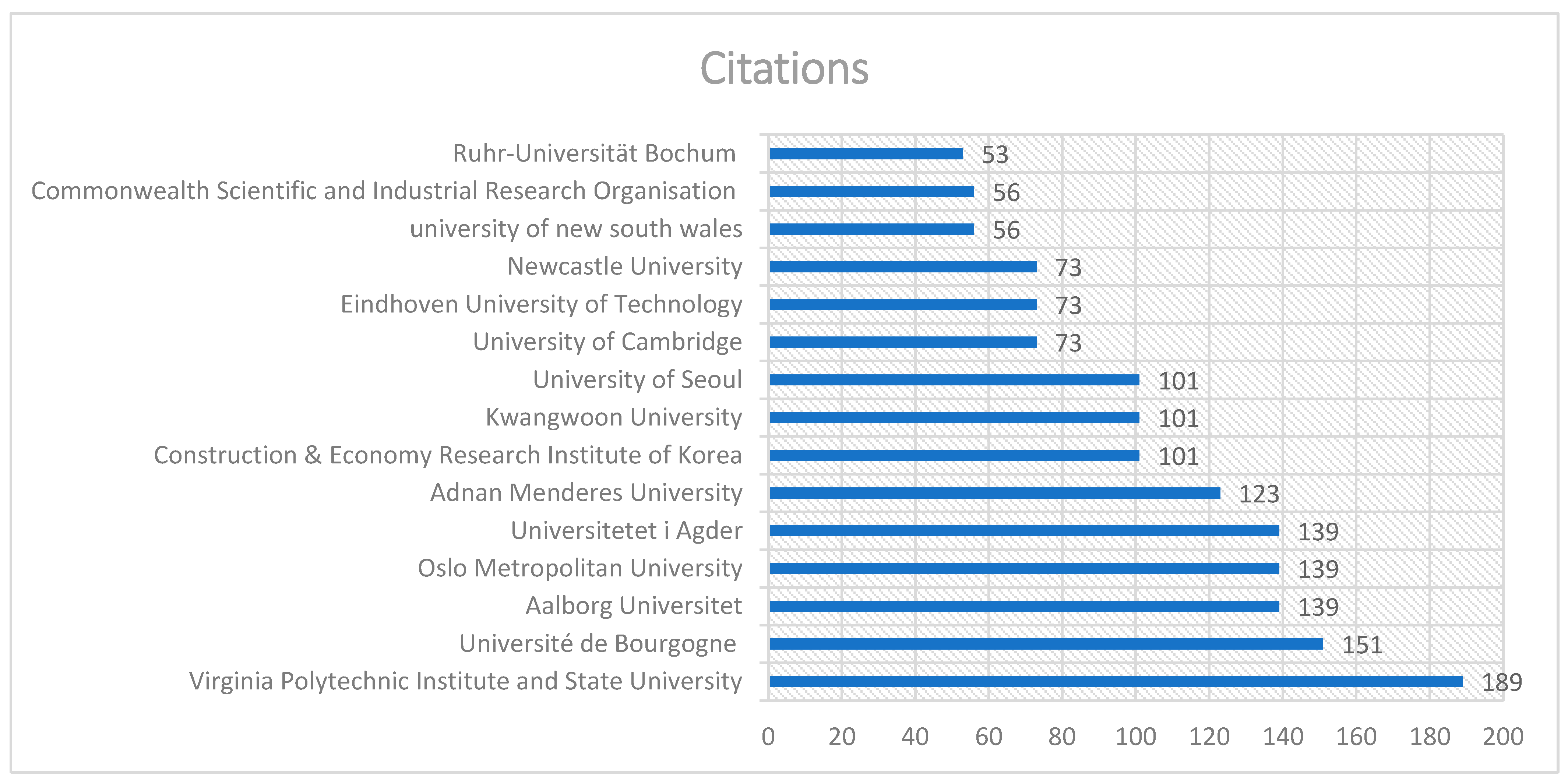Click the Citations chart title
This screenshot has height=784, width=1568.
784,68
